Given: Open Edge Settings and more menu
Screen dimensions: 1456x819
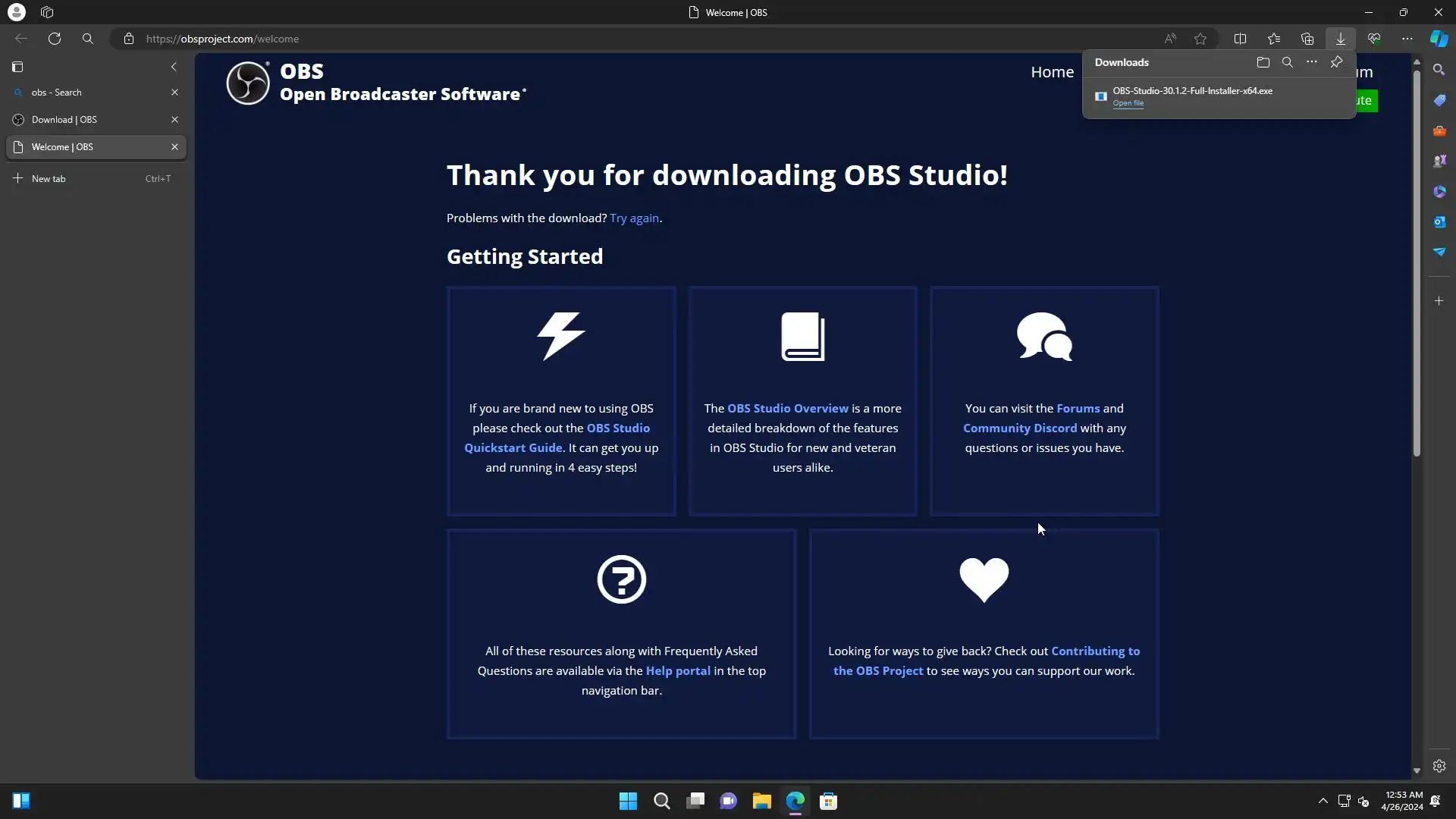Looking at the screenshot, I should point(1407,39).
